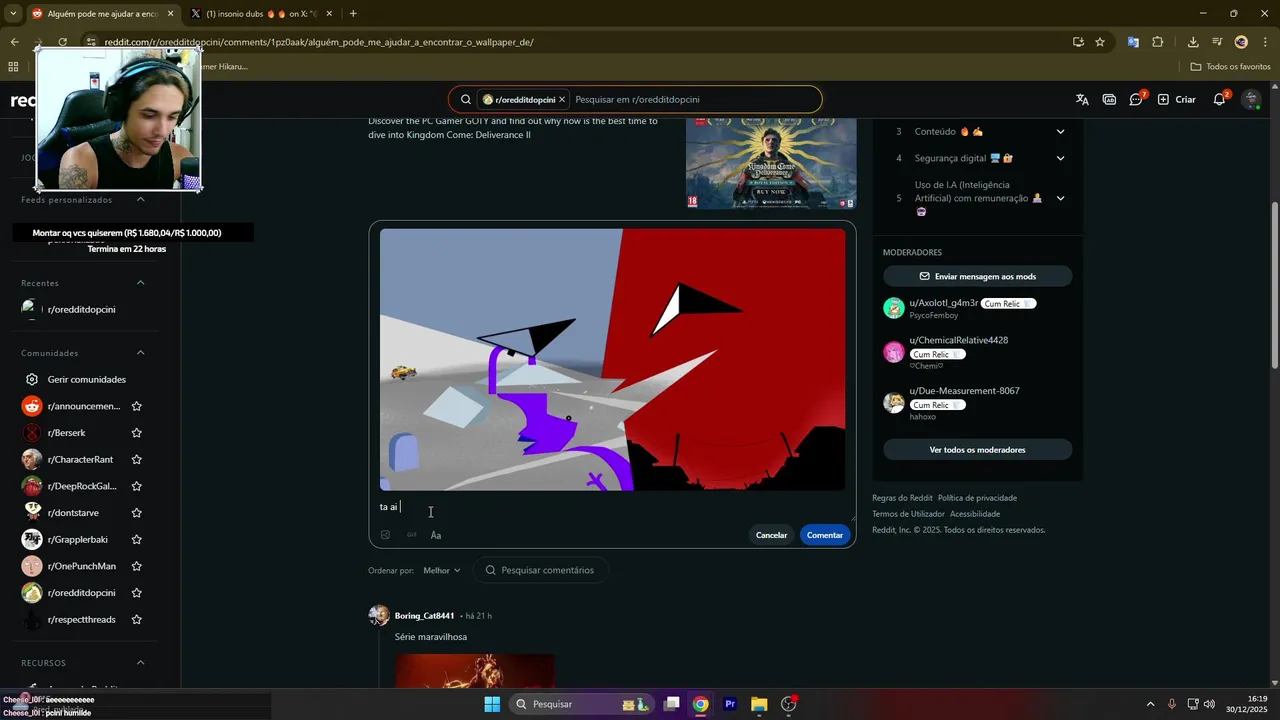Click the image upload icon in comment box
This screenshot has height=720, width=1280.
coord(385,535)
